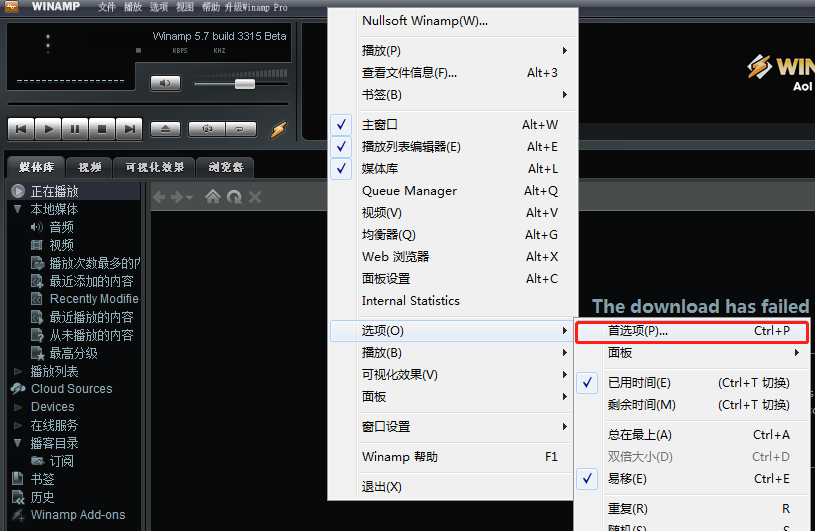Toggle the 主窗口 checked item
The image size is (815, 531).
452,125
